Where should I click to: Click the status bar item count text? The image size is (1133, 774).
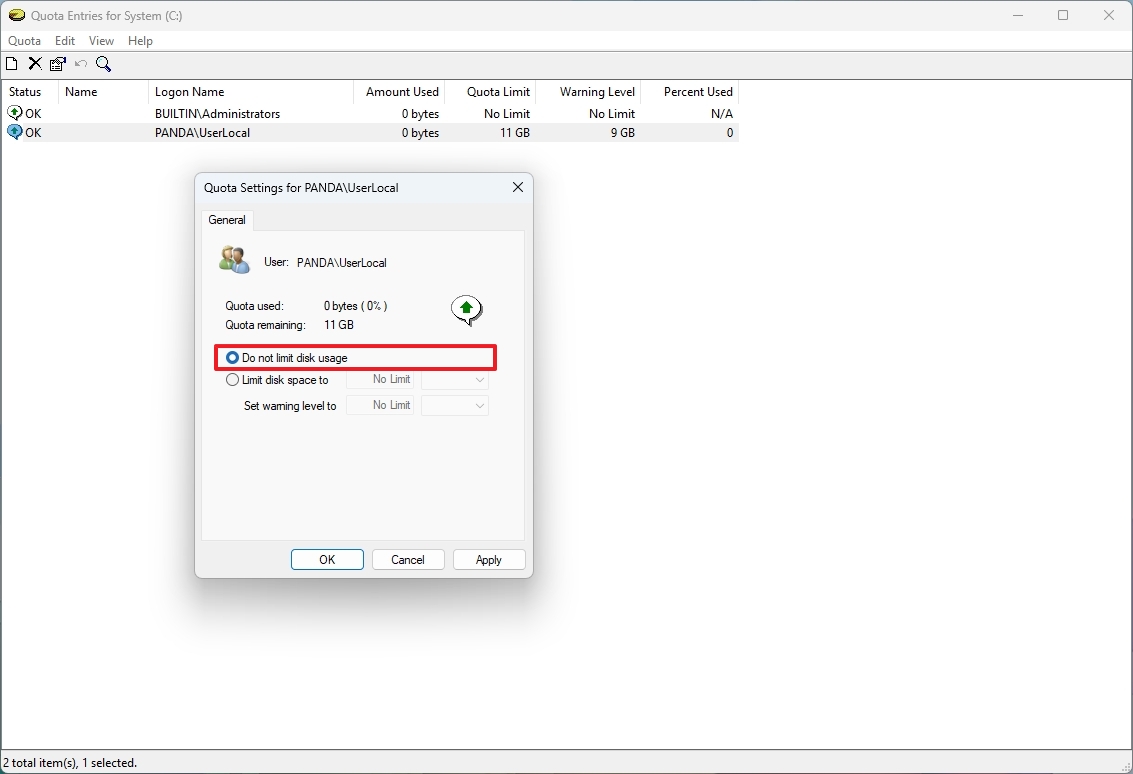70,762
